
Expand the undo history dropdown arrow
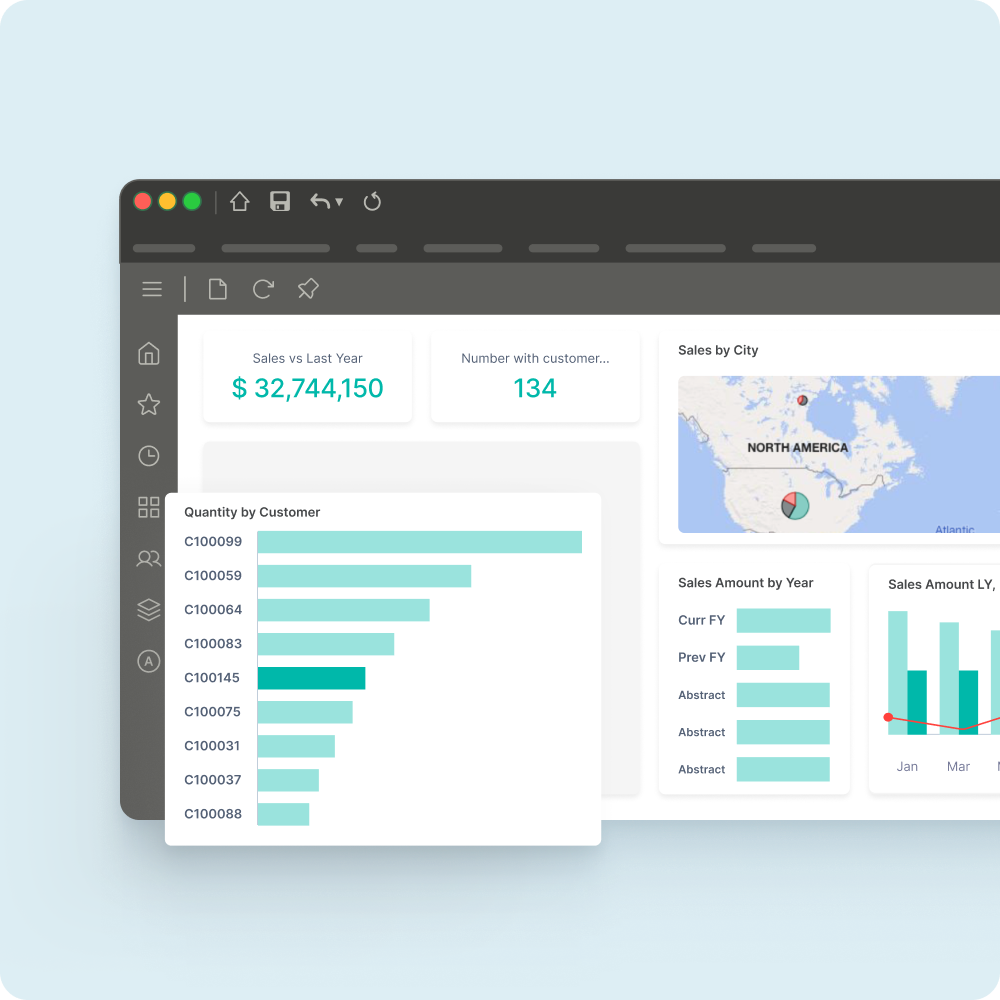click(338, 203)
